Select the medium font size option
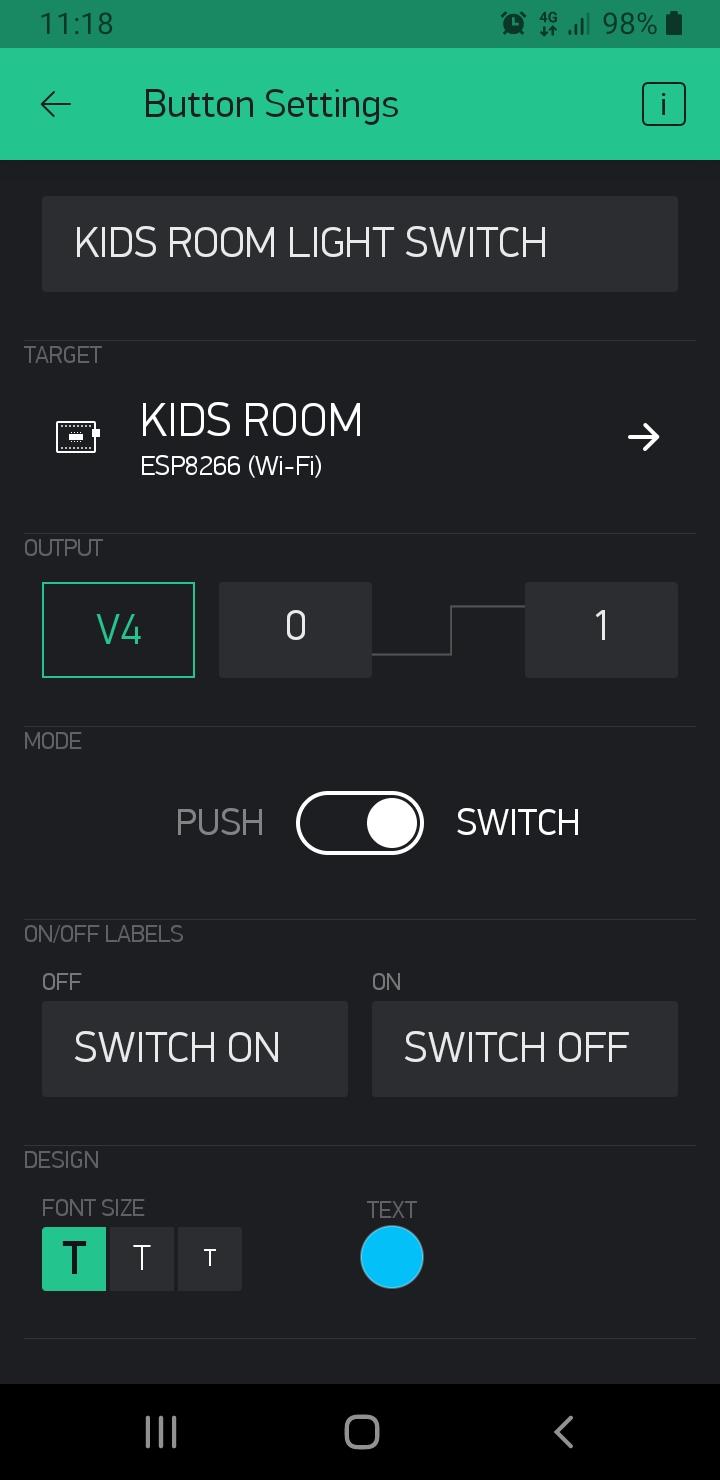The image size is (720, 1480). click(x=142, y=1259)
